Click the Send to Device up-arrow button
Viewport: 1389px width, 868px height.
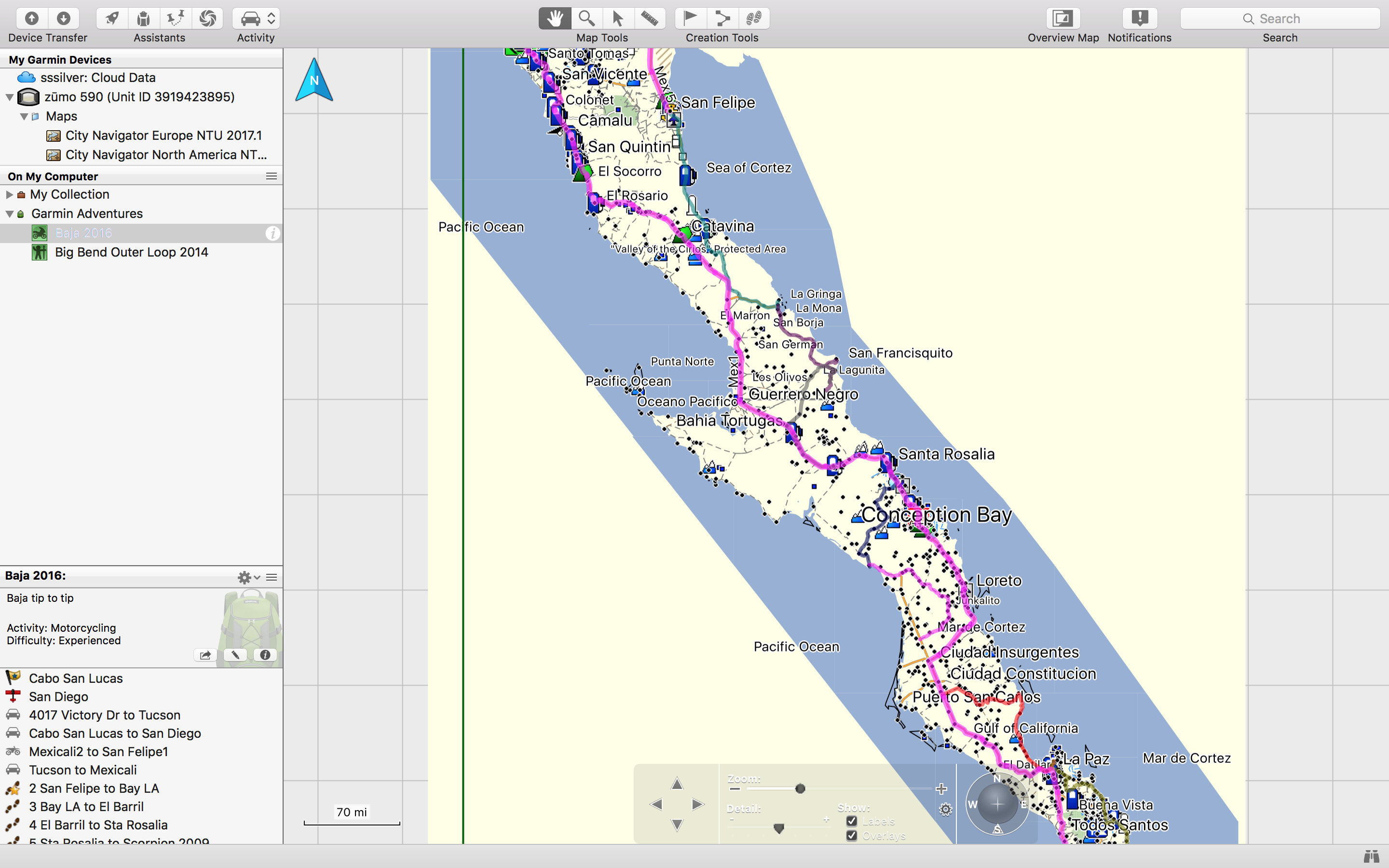[x=32, y=18]
